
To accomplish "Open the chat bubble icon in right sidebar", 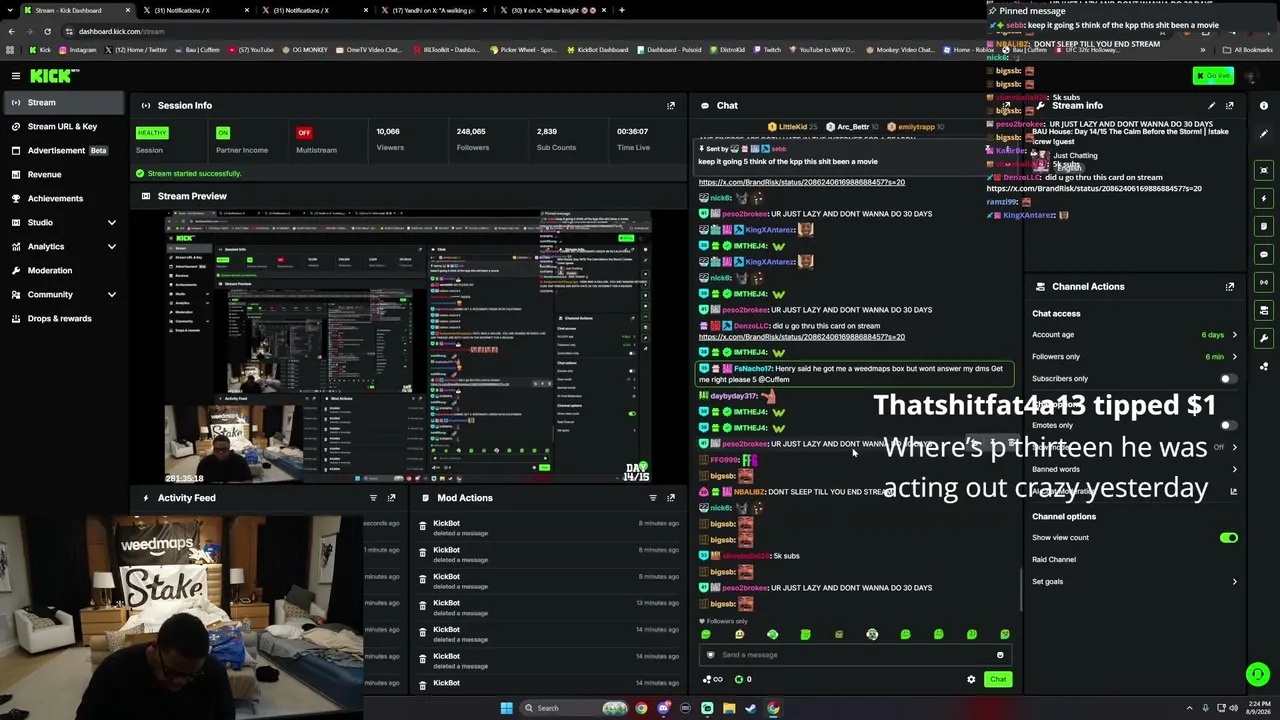I will point(1264,254).
